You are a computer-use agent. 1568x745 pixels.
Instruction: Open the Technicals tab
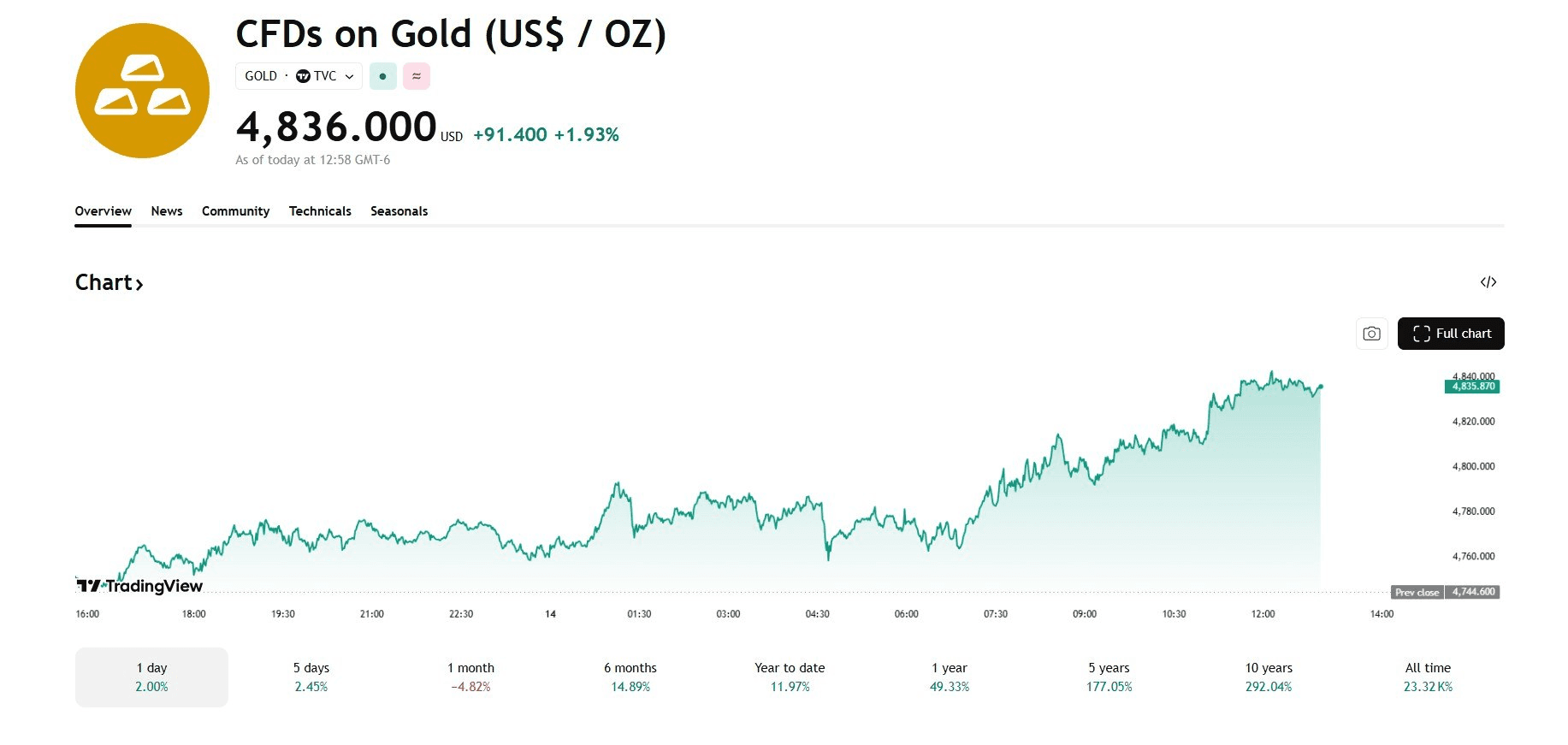[x=320, y=211]
